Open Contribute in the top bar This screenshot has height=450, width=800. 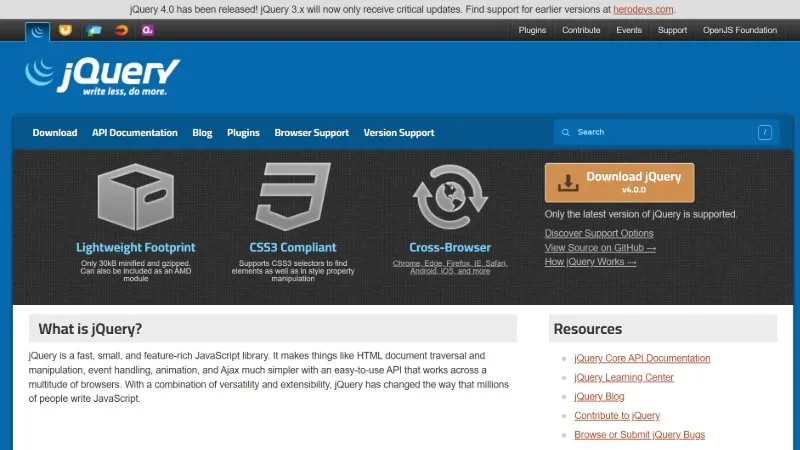click(581, 30)
